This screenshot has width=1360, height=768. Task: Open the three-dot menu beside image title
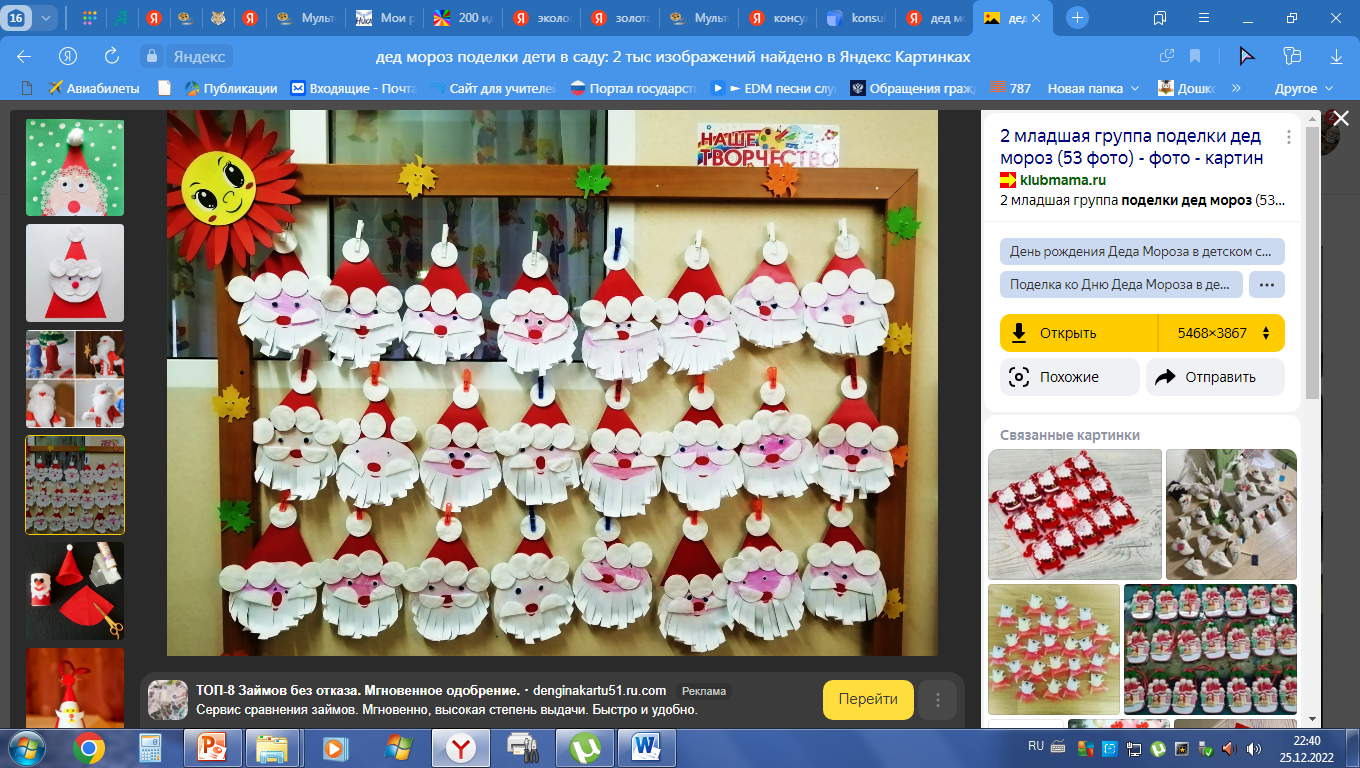click(1288, 138)
